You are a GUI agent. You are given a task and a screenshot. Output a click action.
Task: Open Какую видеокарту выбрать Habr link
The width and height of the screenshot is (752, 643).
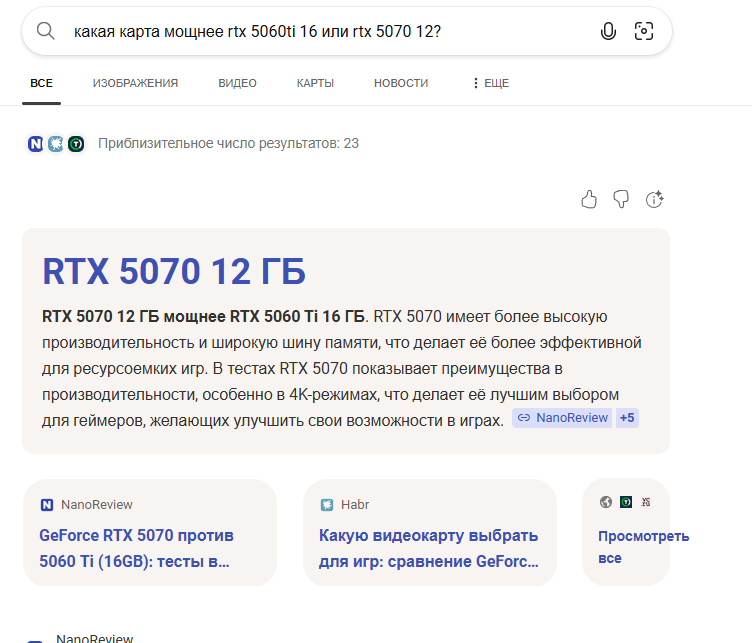(429, 549)
